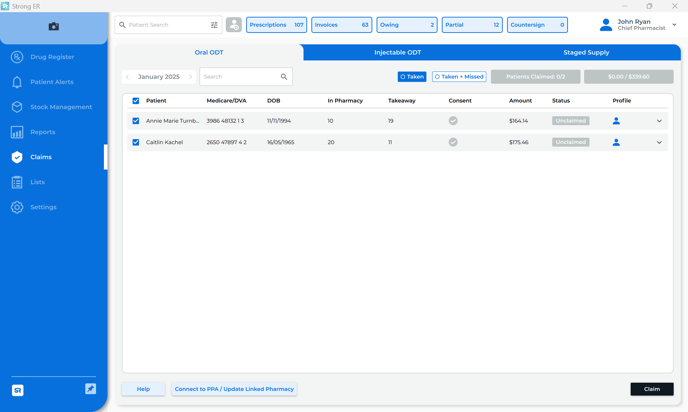Select the Taken + Missed radio option
The height and width of the screenshot is (412, 688).
pos(459,77)
